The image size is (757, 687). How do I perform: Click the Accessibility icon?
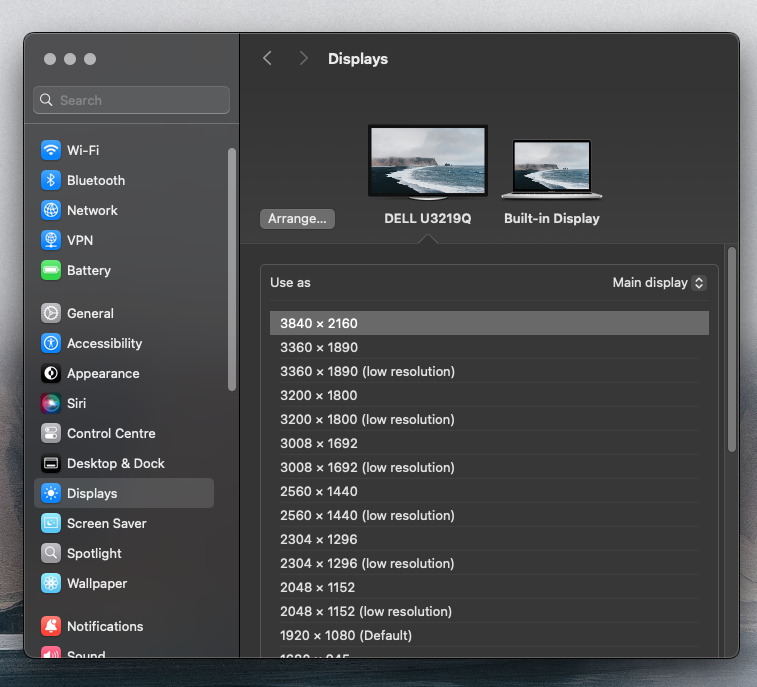(51, 343)
